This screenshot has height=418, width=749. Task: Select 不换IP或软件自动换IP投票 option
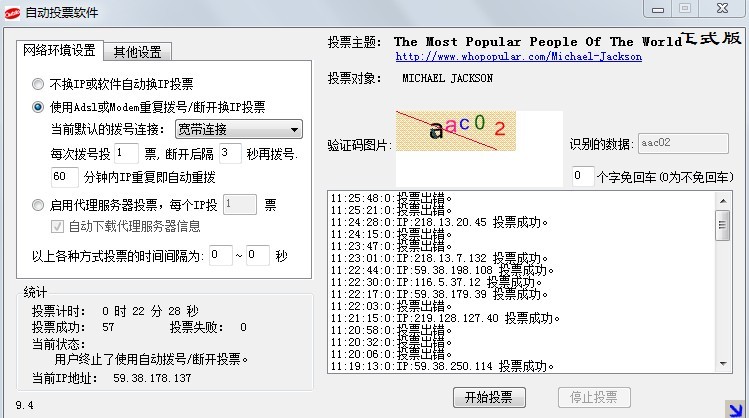tap(38, 84)
